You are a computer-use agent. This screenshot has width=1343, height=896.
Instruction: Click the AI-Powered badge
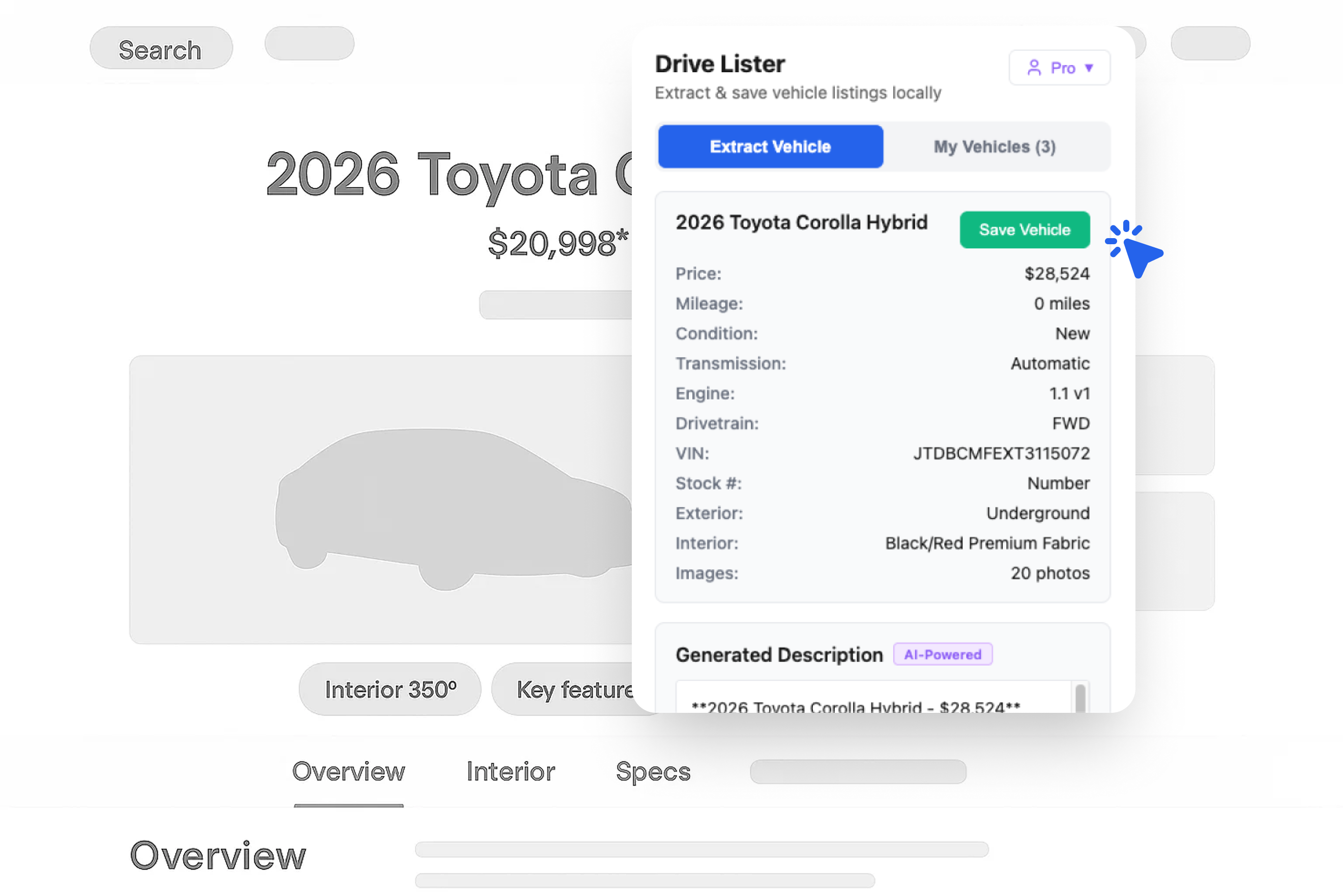pyautogui.click(x=942, y=654)
